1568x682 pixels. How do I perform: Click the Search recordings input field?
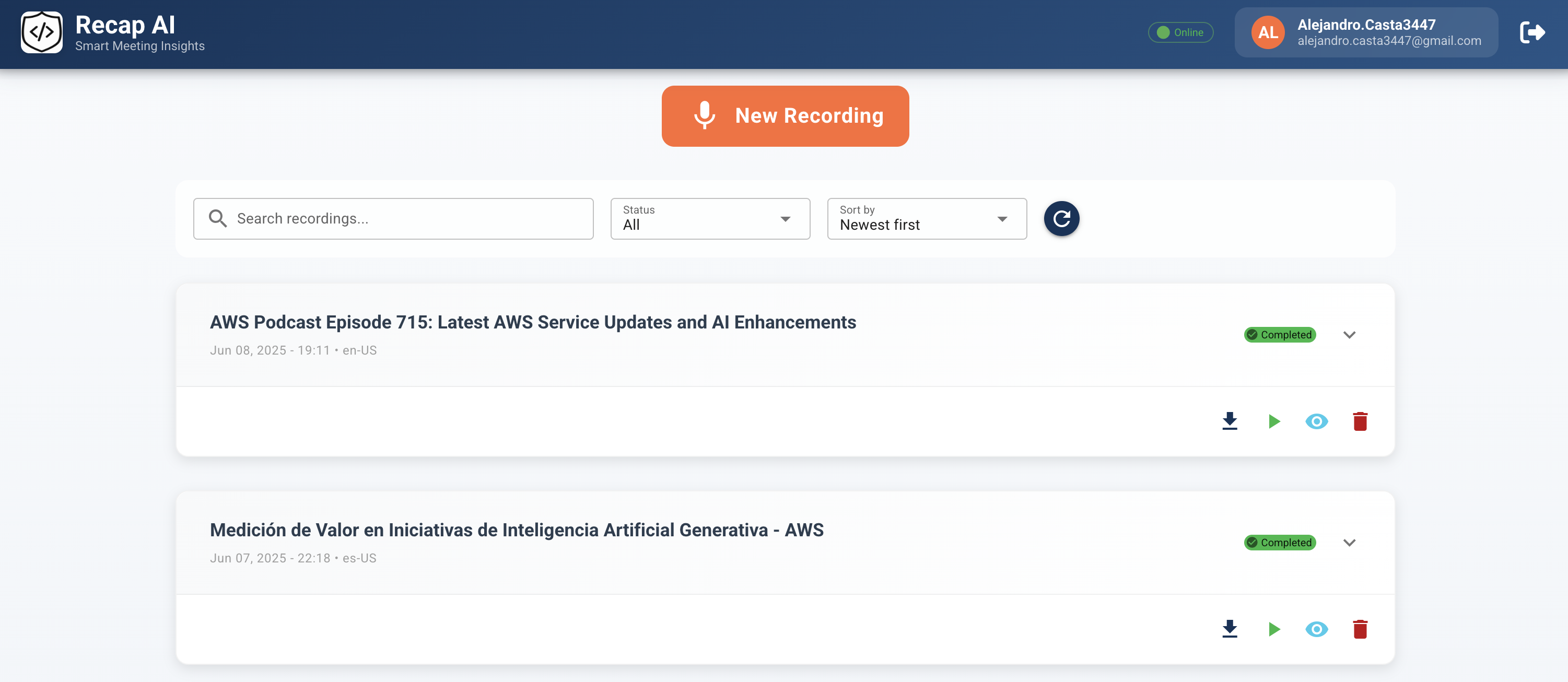click(402, 218)
